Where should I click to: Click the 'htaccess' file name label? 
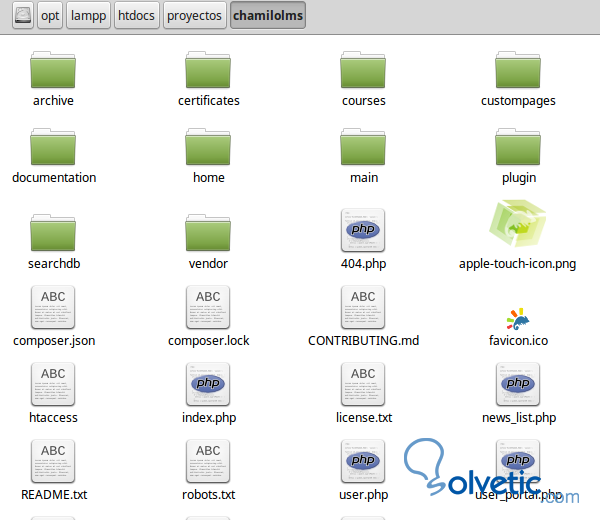(x=53, y=417)
